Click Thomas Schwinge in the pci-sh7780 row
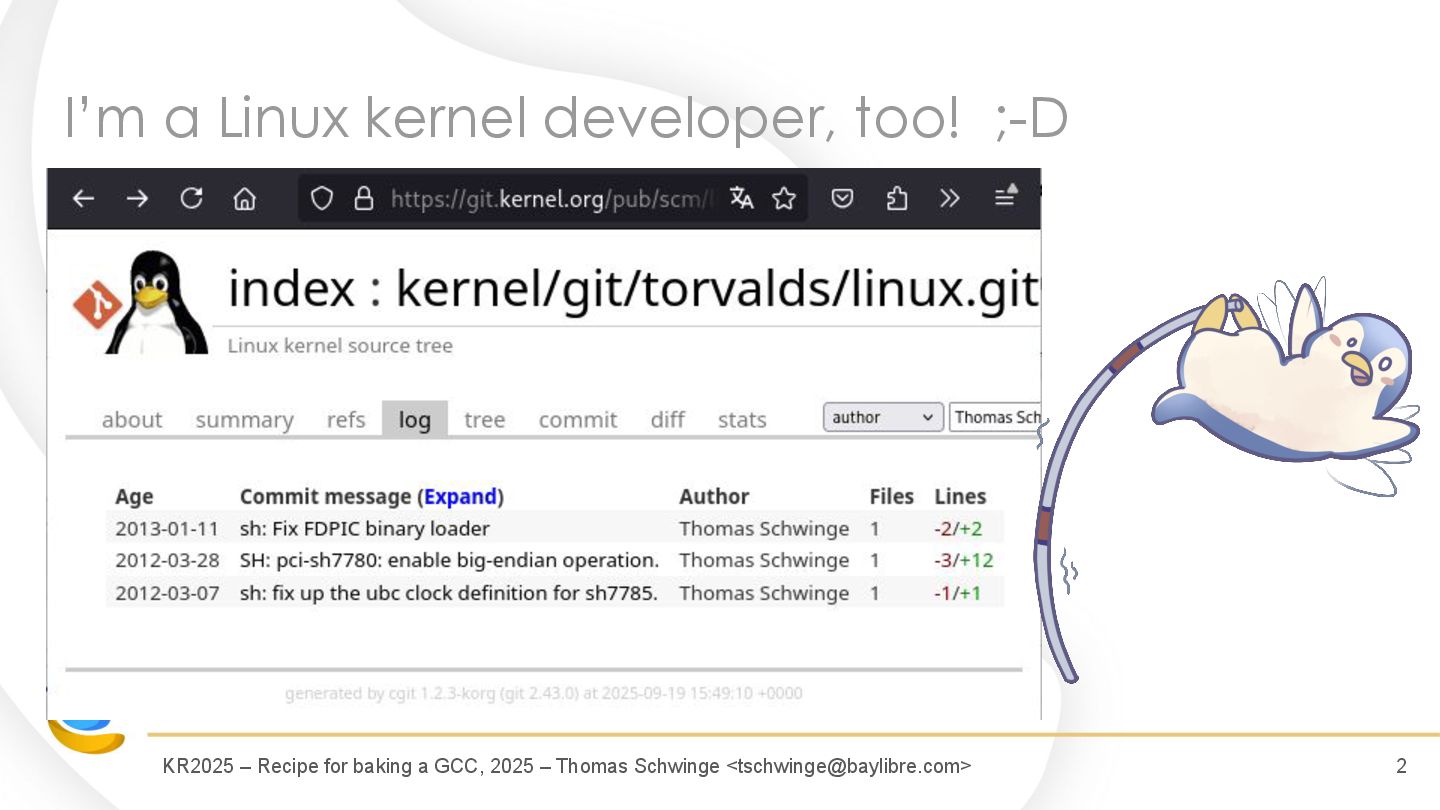 pyautogui.click(x=764, y=560)
